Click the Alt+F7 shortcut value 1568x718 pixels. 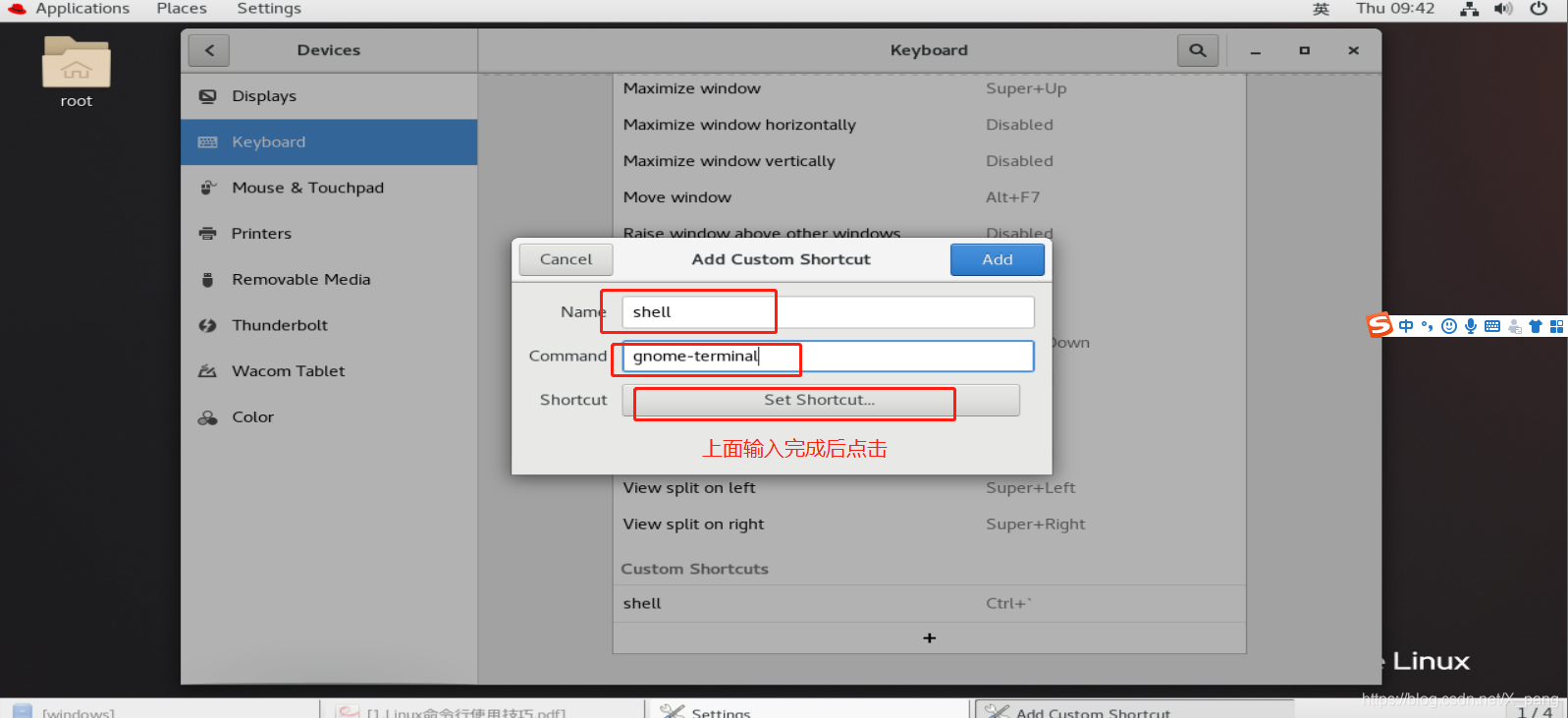click(1012, 197)
